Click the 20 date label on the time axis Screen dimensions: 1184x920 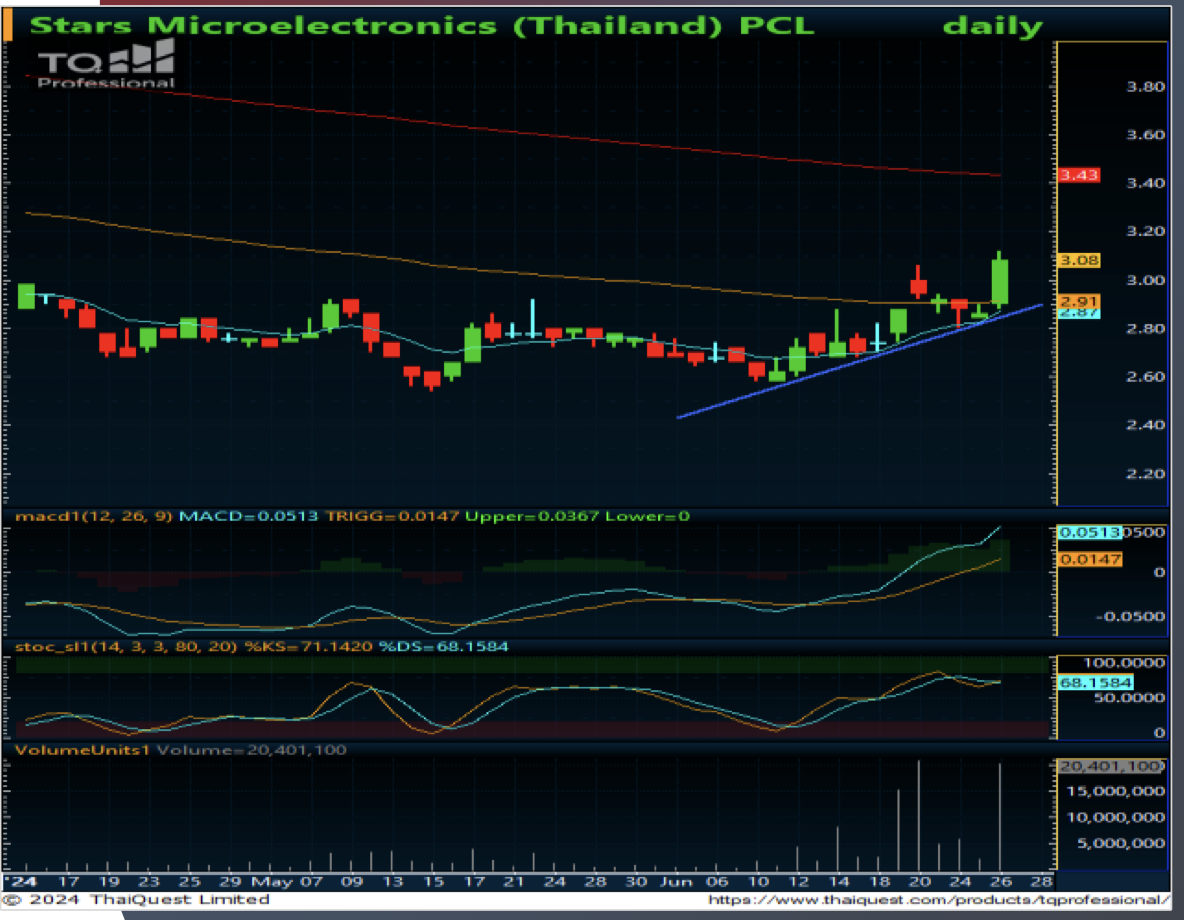tap(920, 881)
